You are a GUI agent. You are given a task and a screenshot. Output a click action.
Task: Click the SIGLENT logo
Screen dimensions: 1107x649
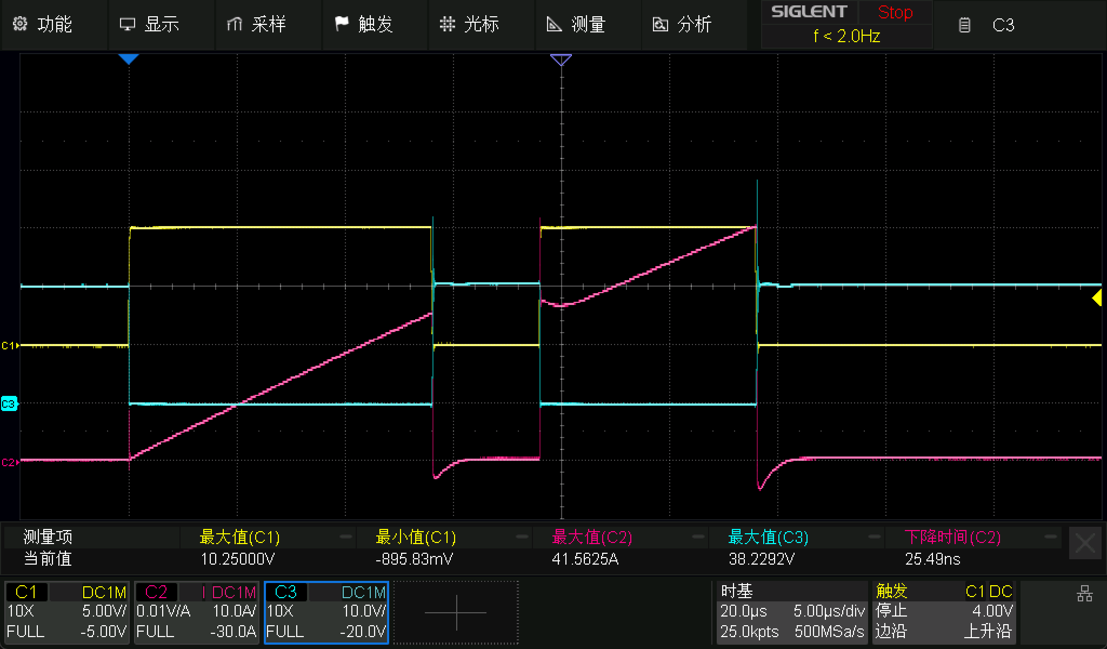tap(809, 12)
